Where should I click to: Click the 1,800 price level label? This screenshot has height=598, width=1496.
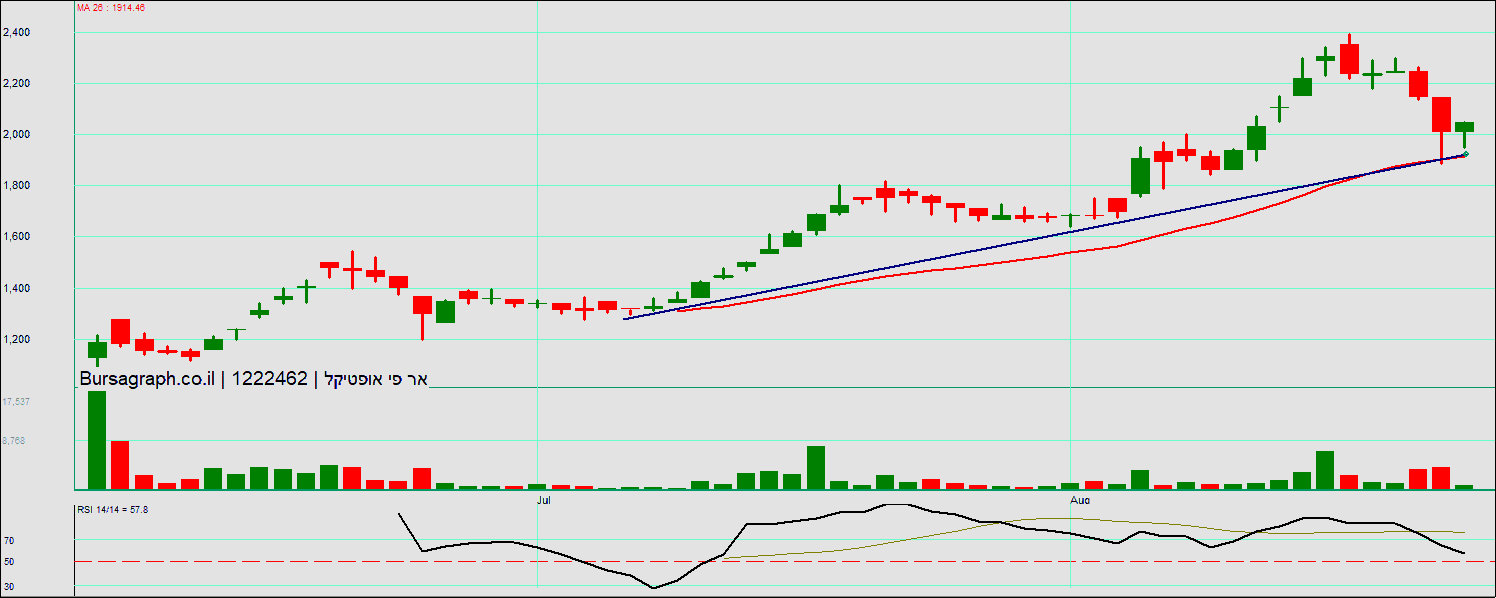(x=16, y=186)
